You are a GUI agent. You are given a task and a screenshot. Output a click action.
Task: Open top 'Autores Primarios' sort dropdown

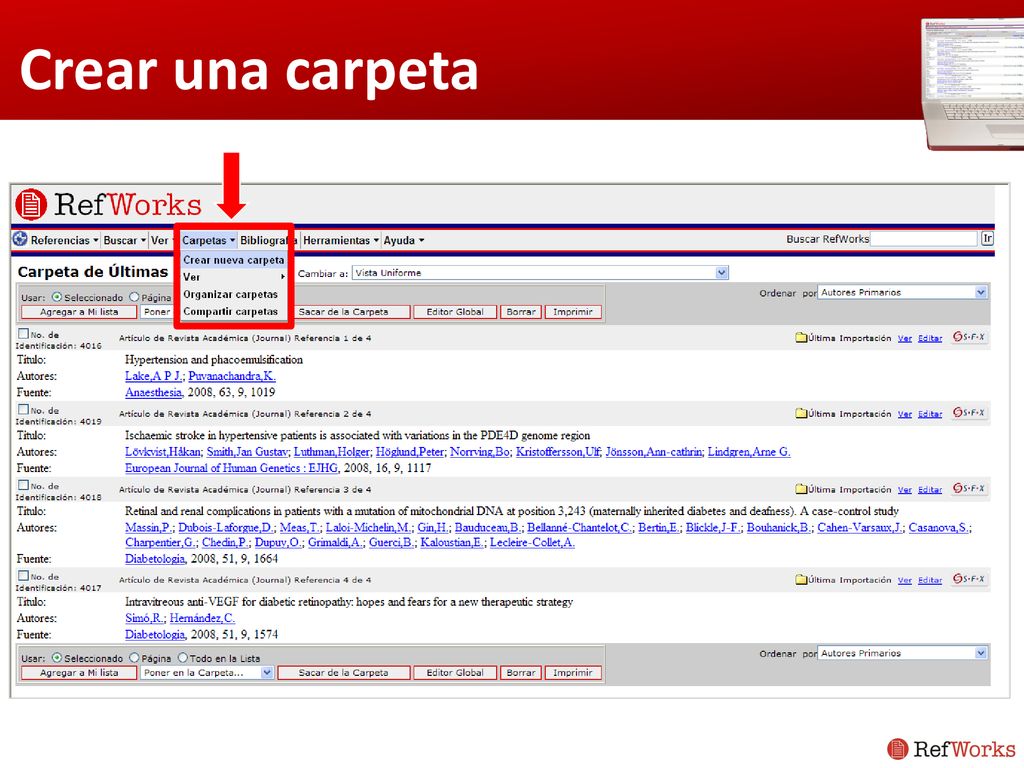pos(902,293)
